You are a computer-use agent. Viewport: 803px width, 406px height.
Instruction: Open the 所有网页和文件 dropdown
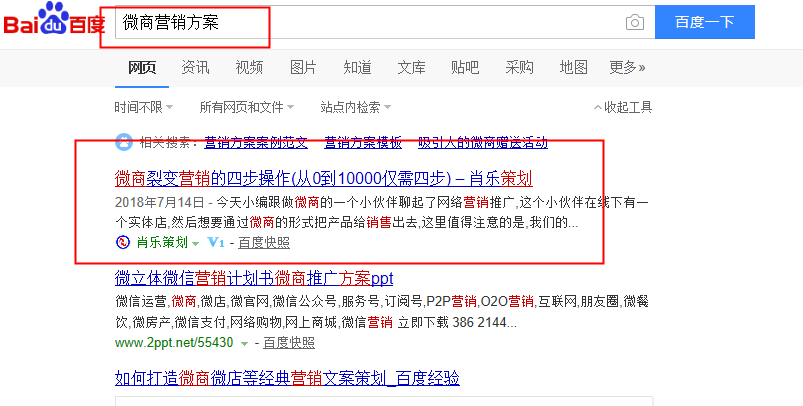pos(246,107)
